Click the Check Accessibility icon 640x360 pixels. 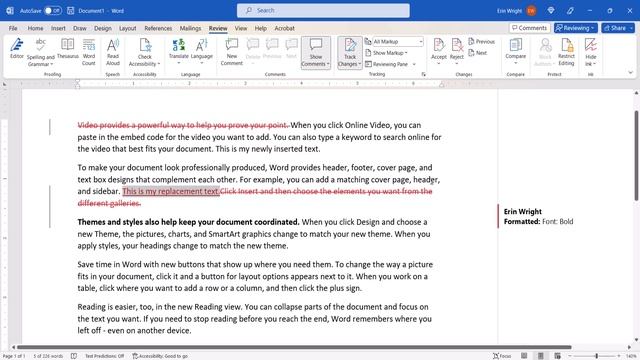(145, 46)
